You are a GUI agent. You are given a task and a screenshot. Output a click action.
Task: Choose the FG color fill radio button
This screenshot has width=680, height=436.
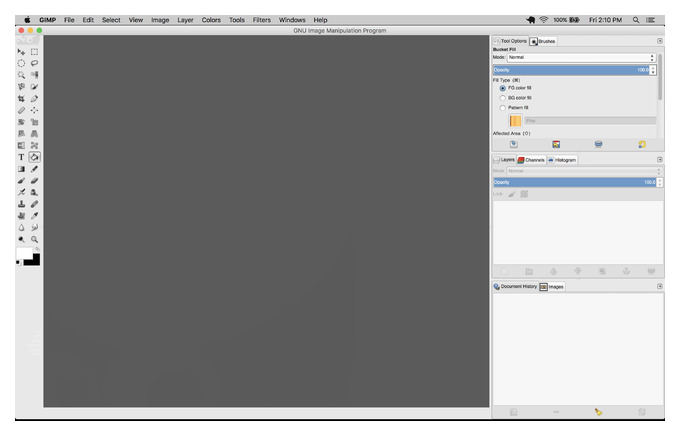[x=503, y=88]
